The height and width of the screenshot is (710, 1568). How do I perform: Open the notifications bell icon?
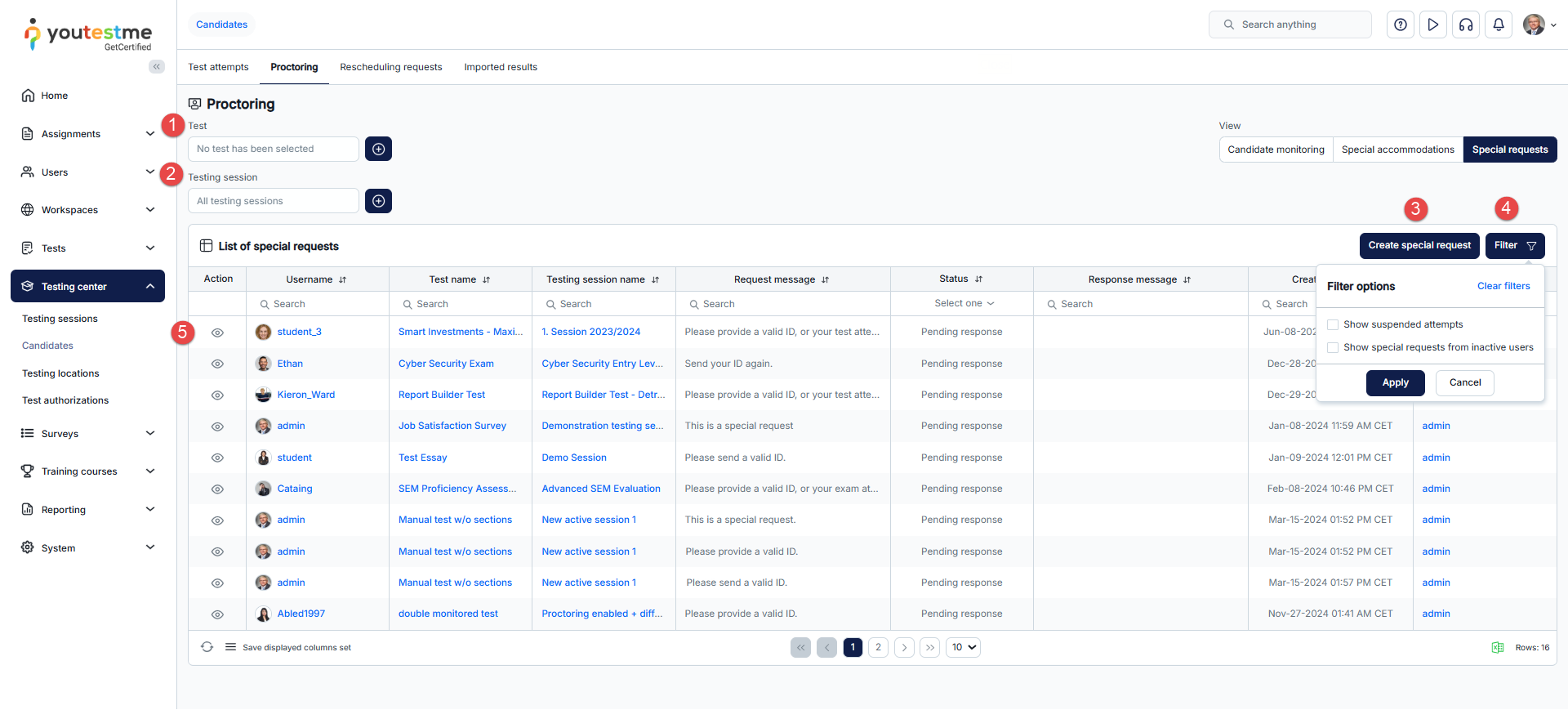coord(1499,25)
